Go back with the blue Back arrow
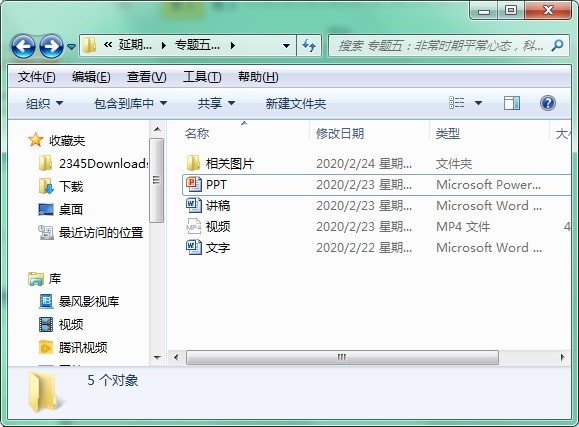Image resolution: width=579 pixels, height=427 pixels. 23,47
